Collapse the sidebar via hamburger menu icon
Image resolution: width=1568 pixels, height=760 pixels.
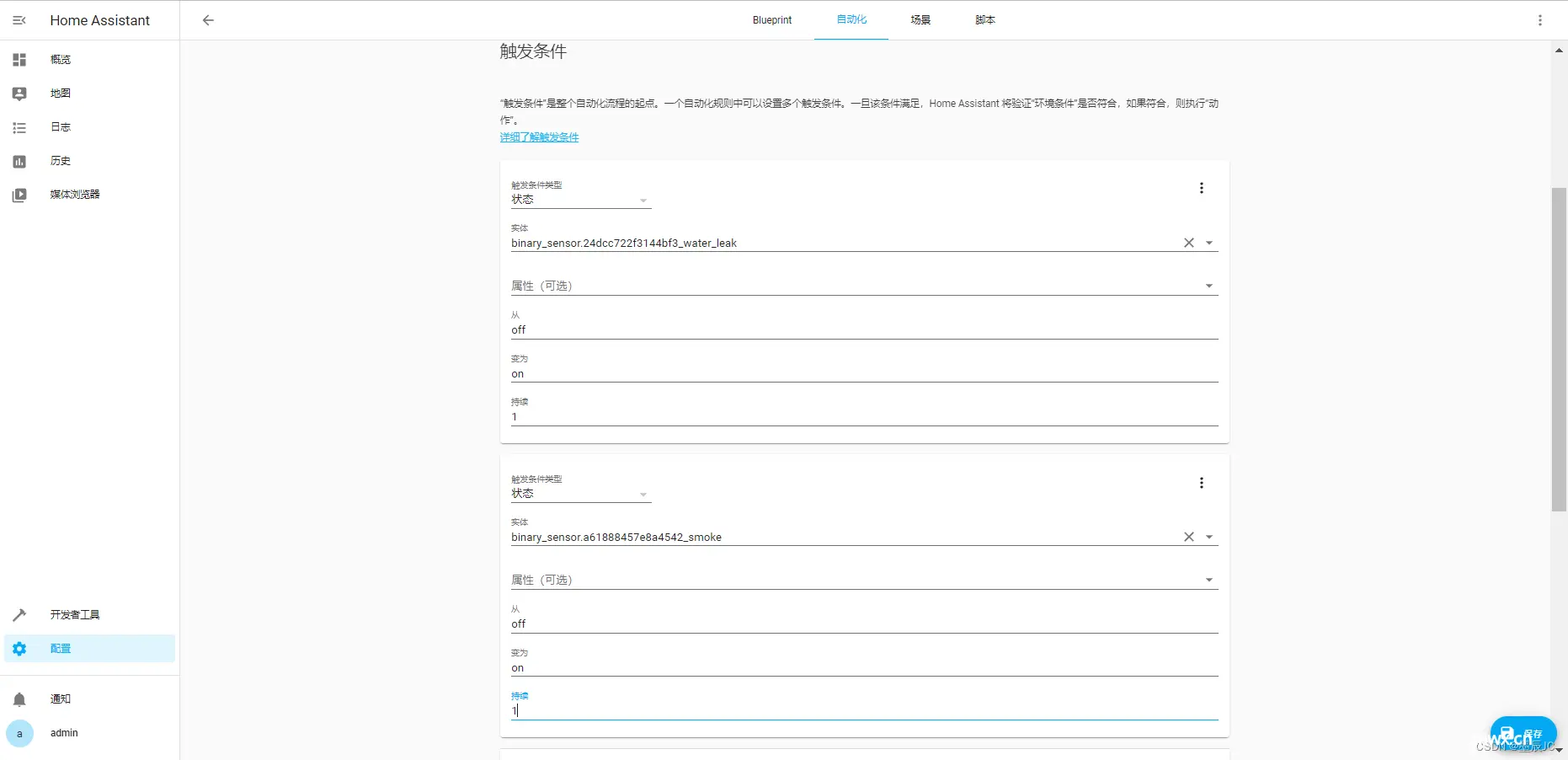(x=19, y=20)
